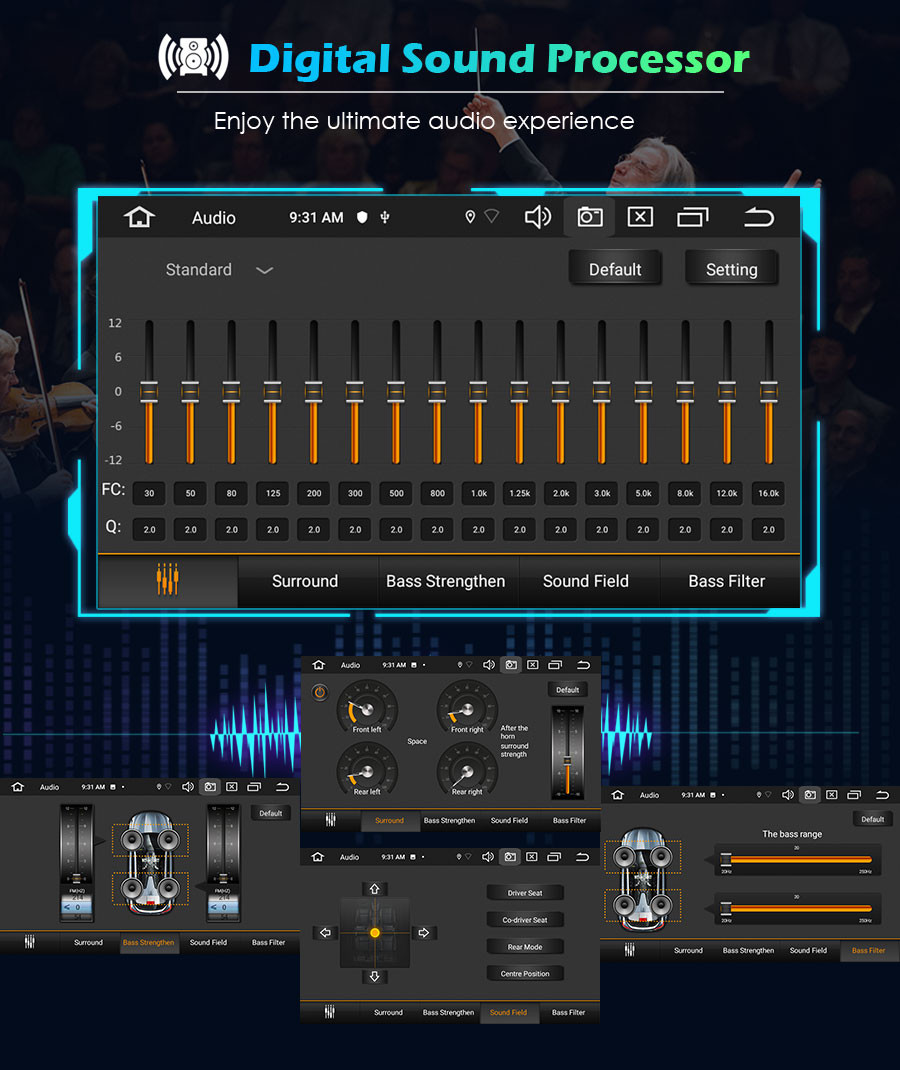Adjust the upper bass range slider
The width and height of the screenshot is (900, 1070).
coord(798,860)
